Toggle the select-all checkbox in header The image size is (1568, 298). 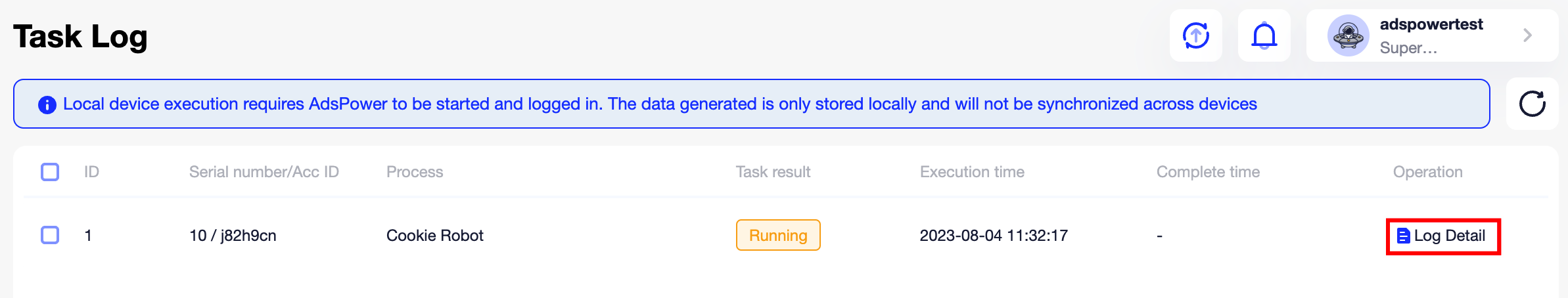point(50,172)
